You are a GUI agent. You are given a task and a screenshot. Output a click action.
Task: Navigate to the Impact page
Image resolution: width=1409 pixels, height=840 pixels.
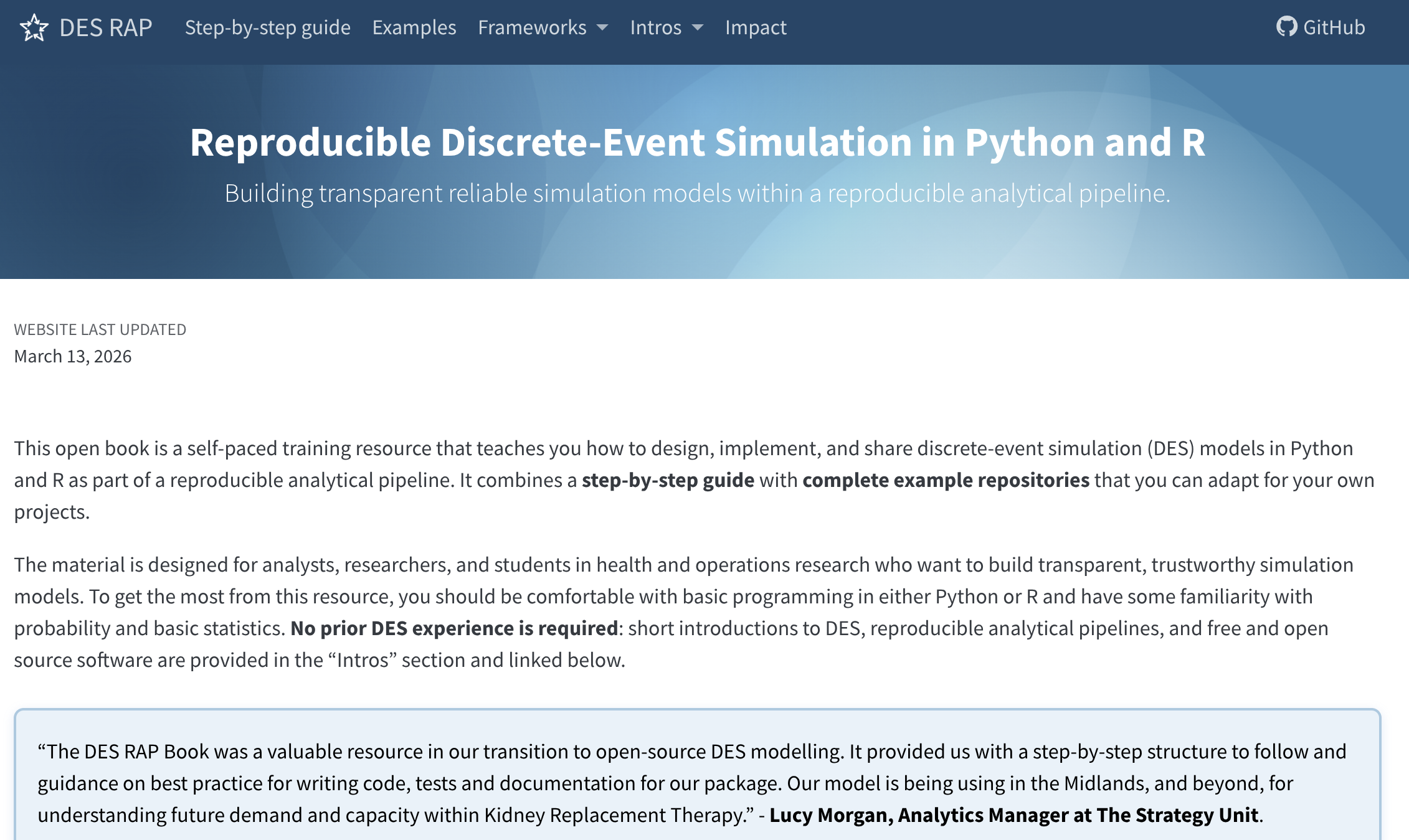pyautogui.click(x=756, y=27)
